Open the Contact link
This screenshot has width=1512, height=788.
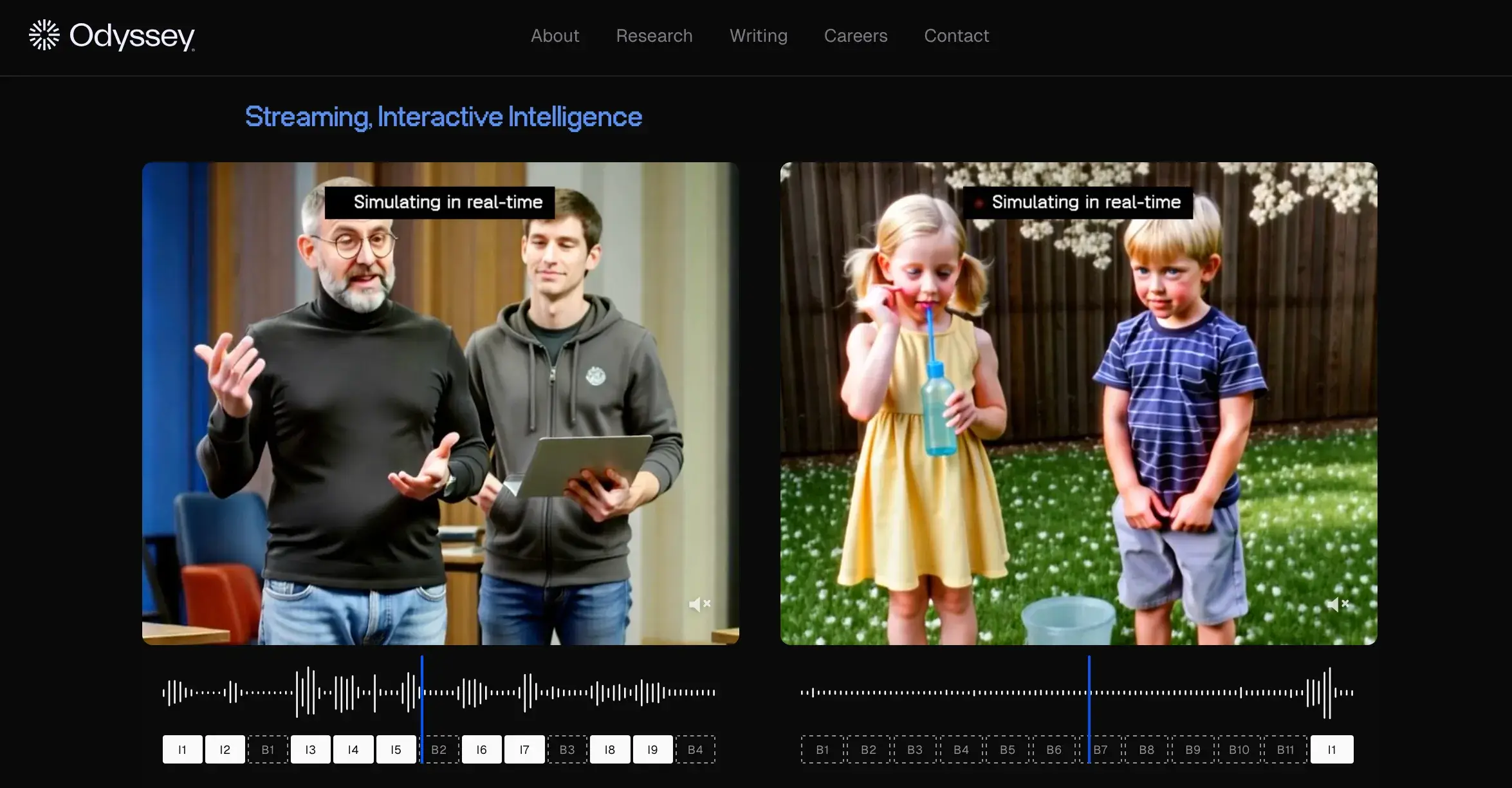(x=957, y=36)
